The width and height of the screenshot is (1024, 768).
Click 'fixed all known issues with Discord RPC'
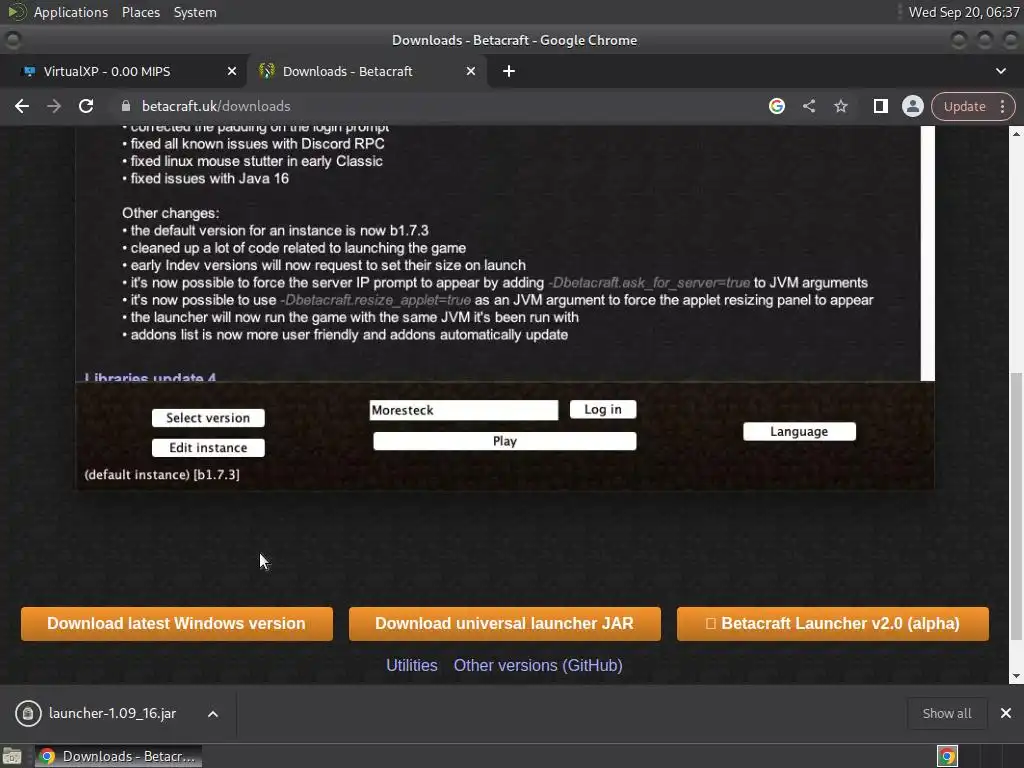257,144
